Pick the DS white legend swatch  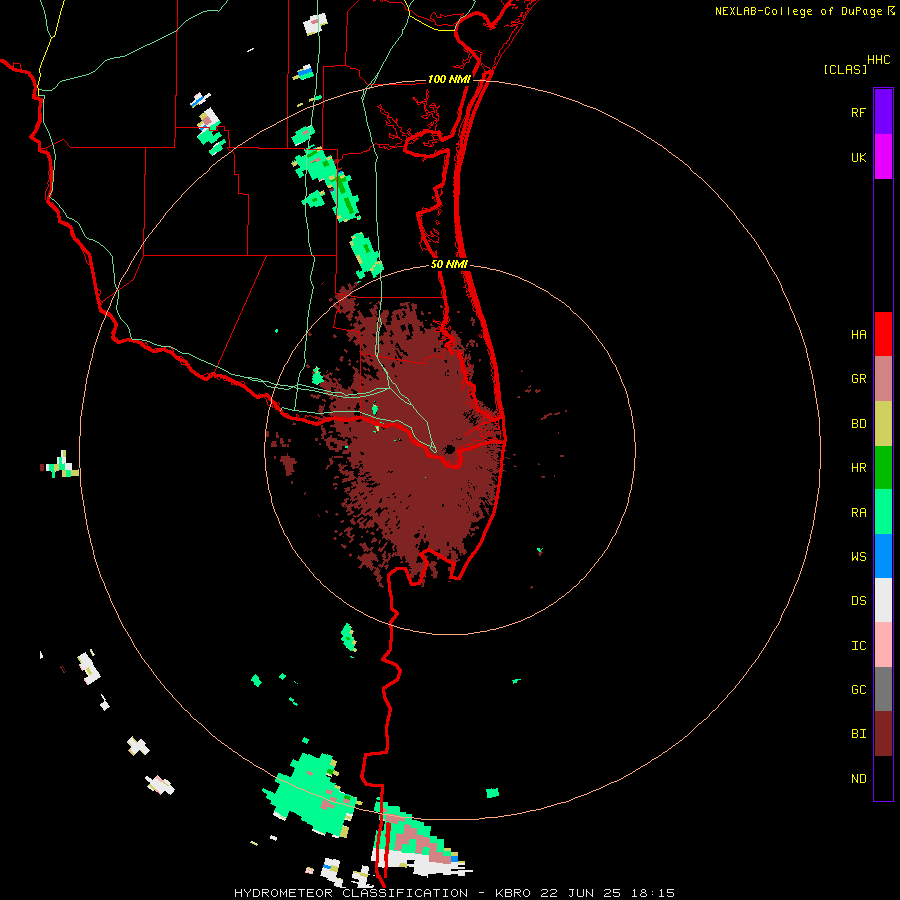click(x=883, y=600)
